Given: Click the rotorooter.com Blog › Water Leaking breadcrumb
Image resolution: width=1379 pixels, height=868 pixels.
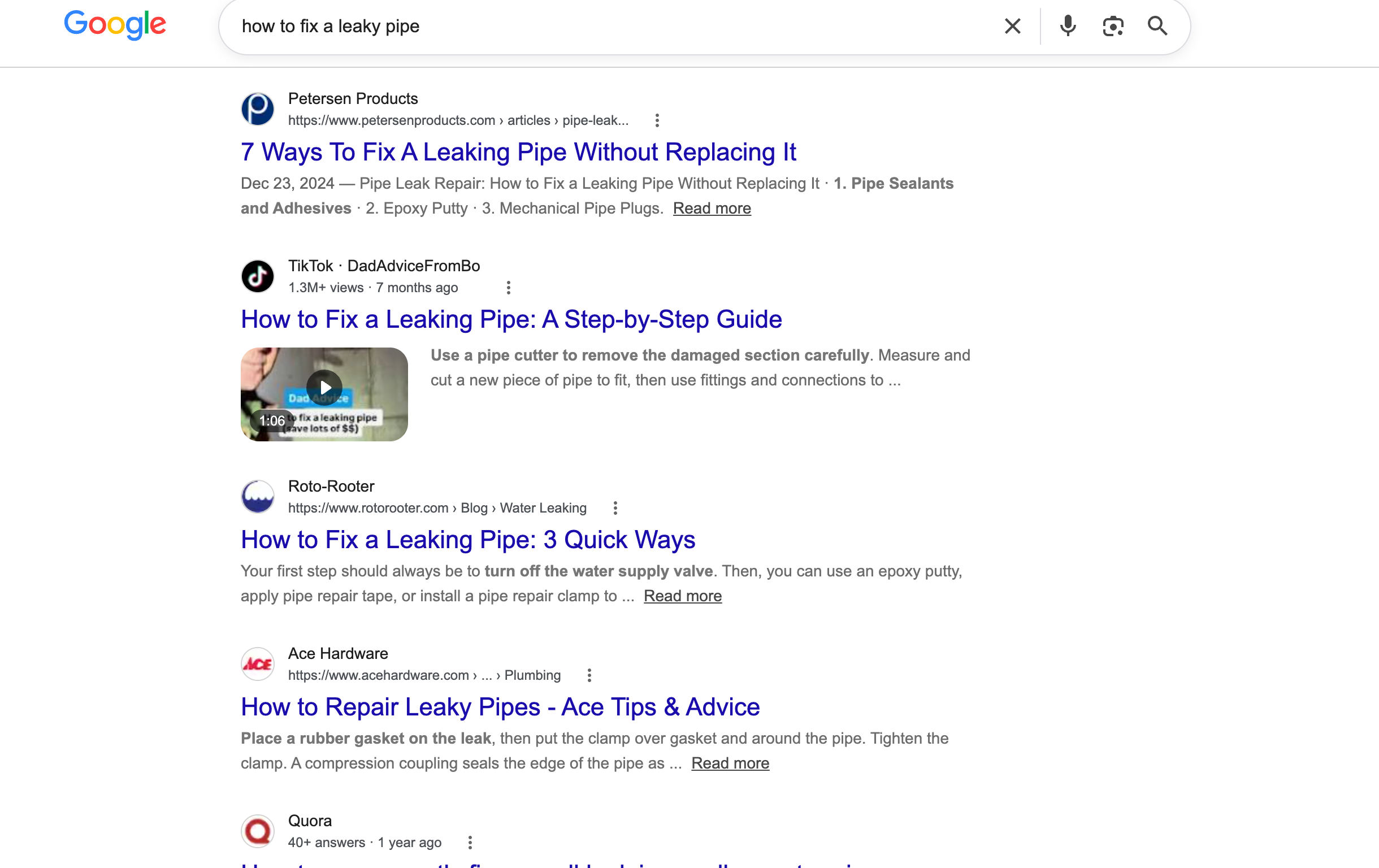Looking at the screenshot, I should (437, 508).
